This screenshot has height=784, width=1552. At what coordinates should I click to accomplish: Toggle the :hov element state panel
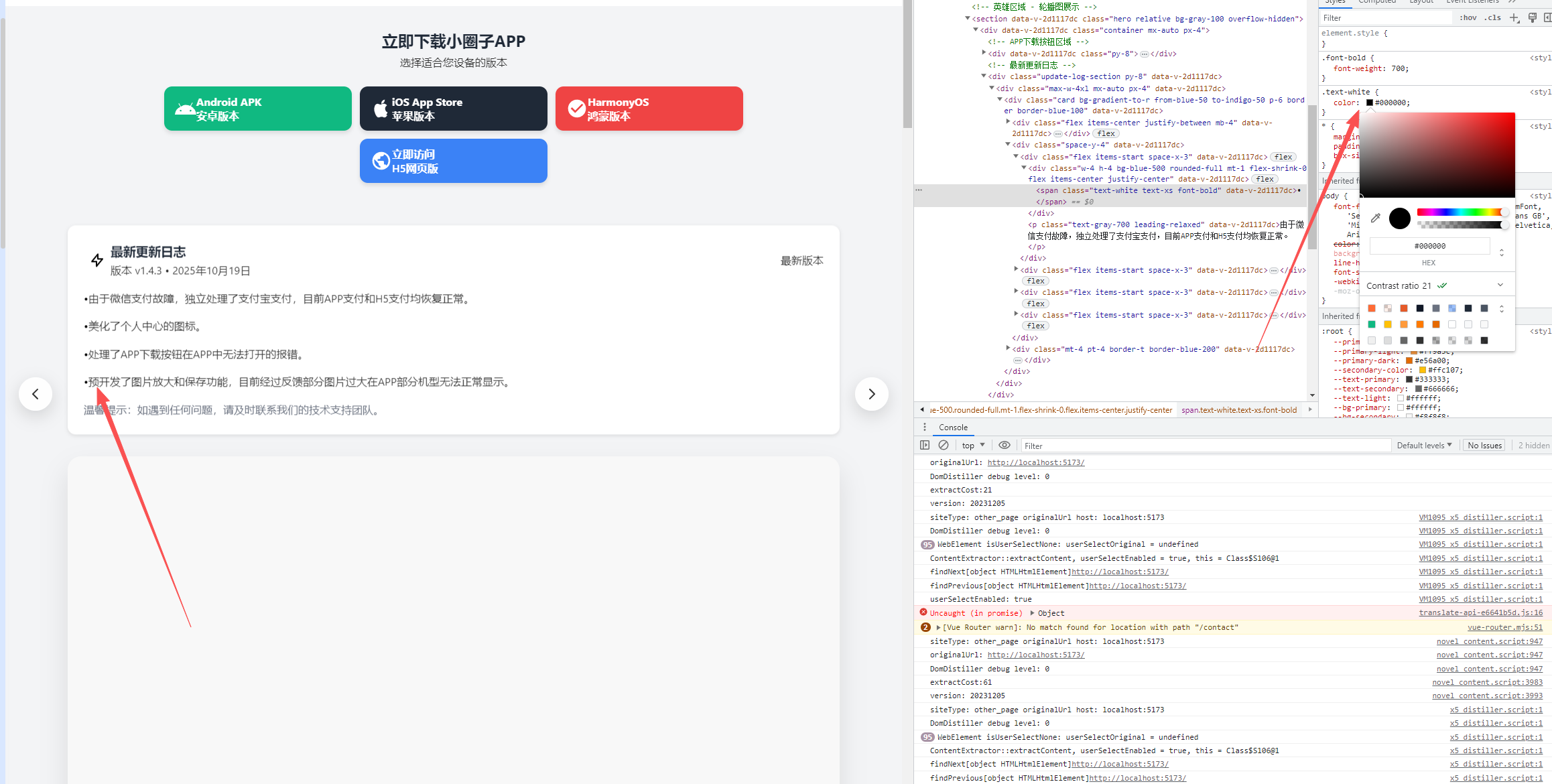click(x=1468, y=18)
